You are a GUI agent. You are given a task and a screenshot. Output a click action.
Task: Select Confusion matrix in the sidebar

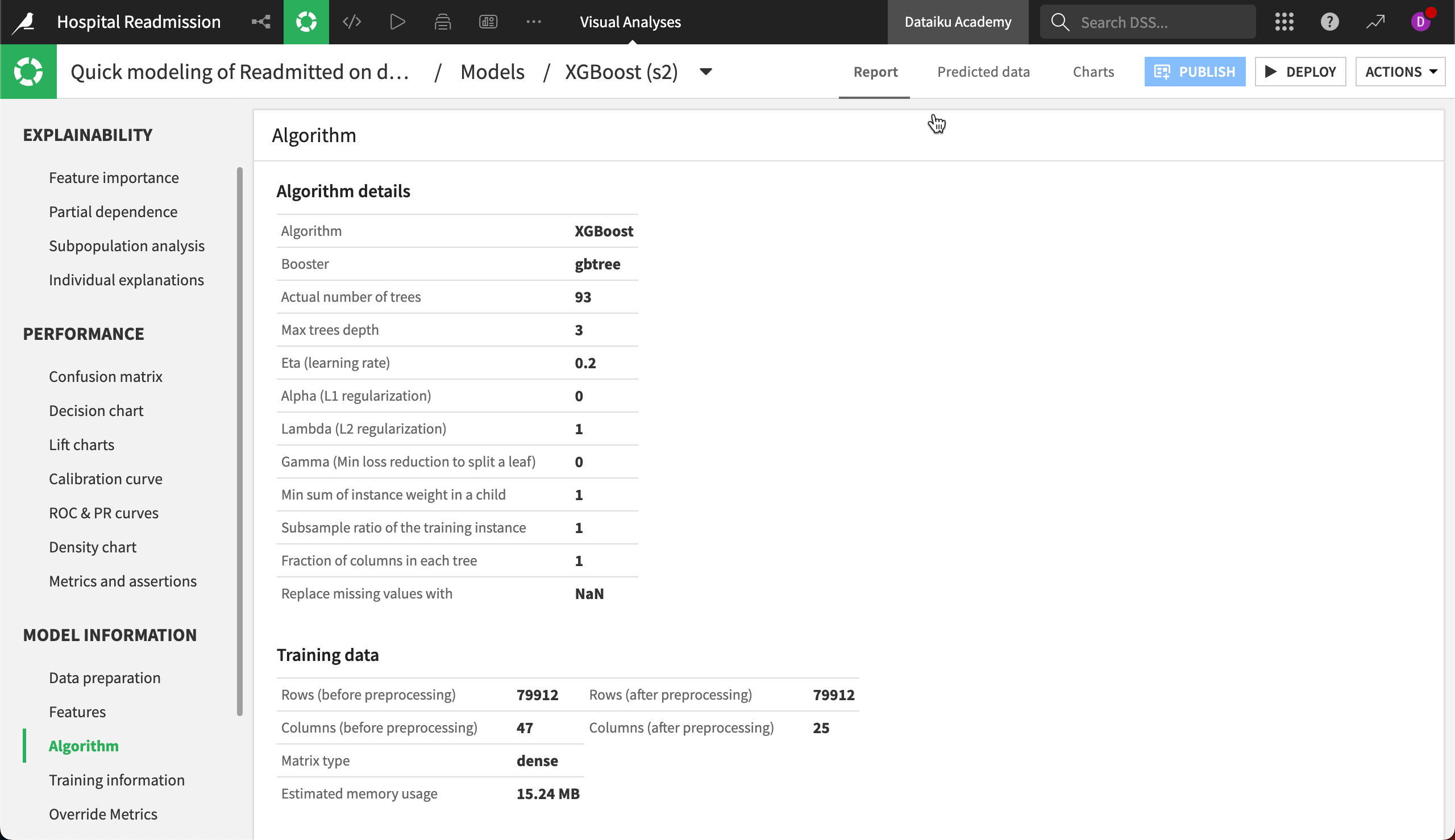pos(106,376)
